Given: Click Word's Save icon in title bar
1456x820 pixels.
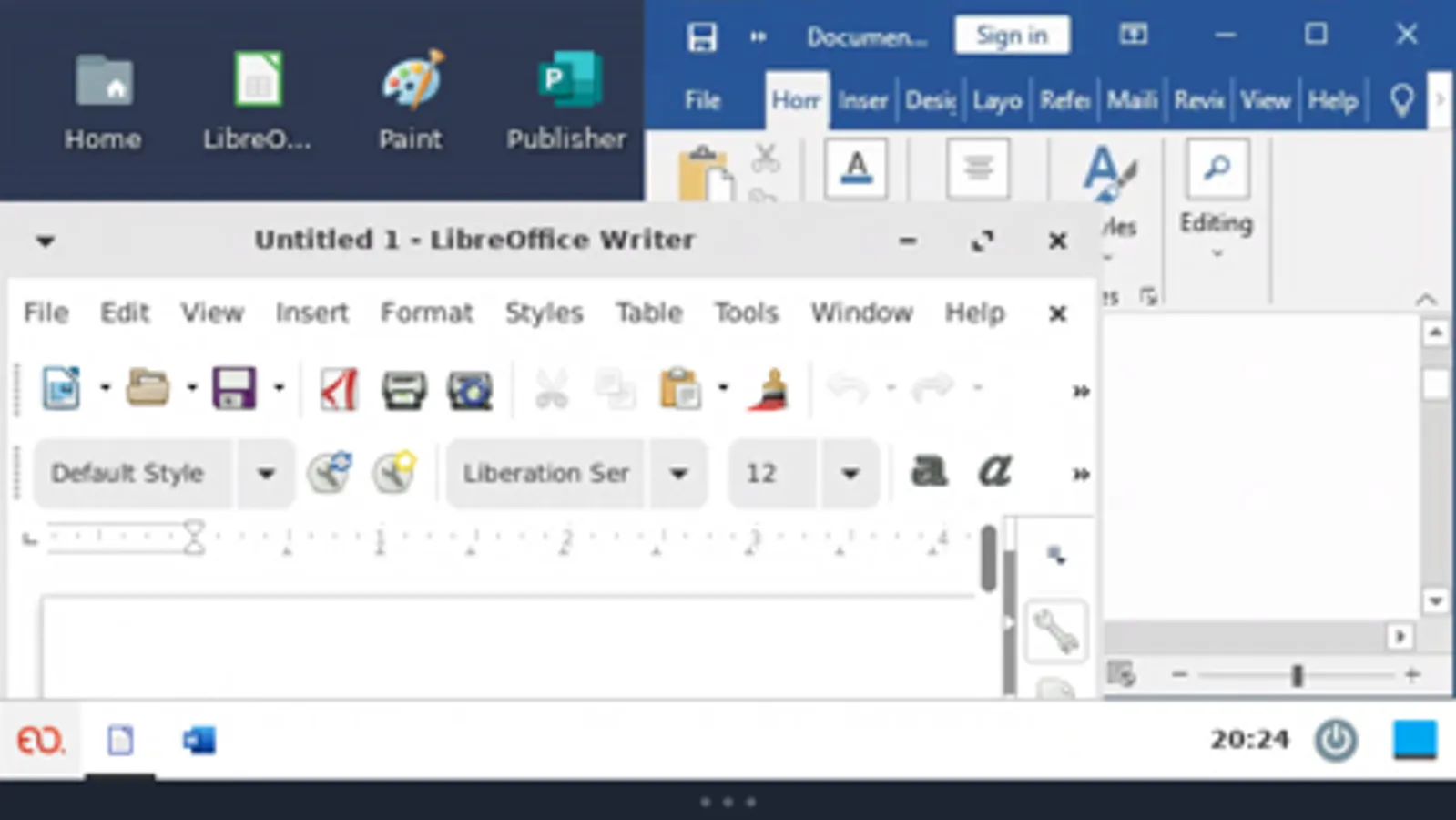Looking at the screenshot, I should [702, 36].
